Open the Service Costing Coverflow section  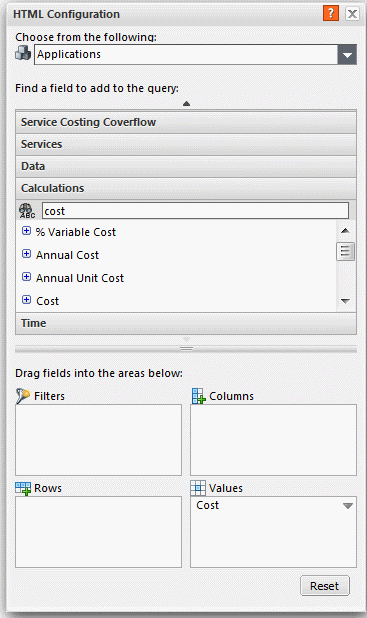[186, 122]
